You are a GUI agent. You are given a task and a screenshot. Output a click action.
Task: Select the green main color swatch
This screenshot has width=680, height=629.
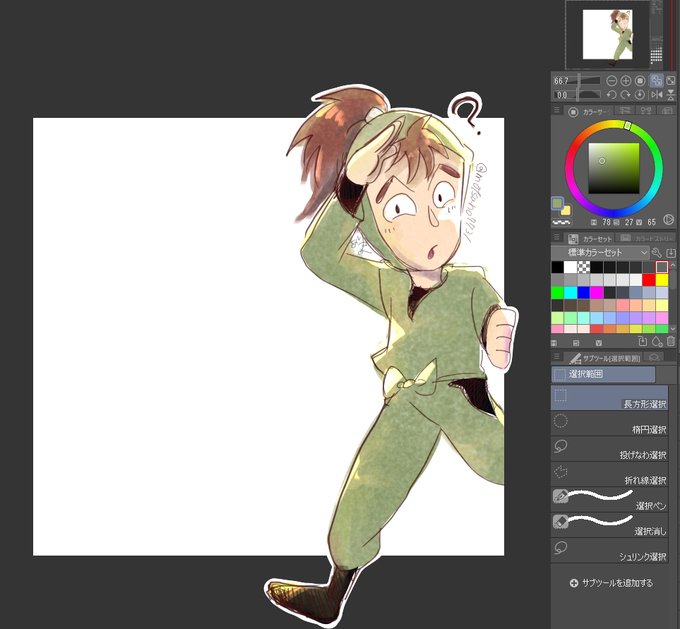(557, 203)
